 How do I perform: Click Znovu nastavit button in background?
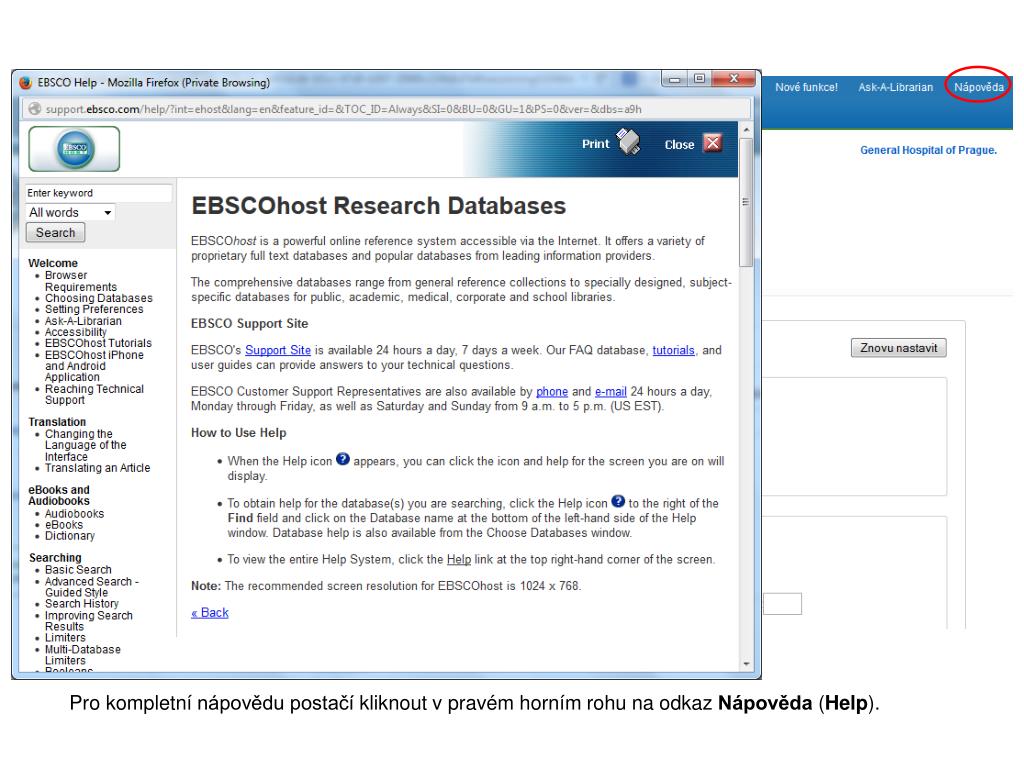(x=899, y=348)
